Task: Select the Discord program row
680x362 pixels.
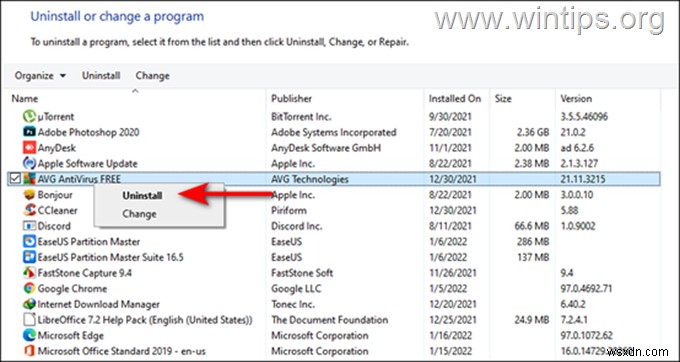Action: click(334, 226)
